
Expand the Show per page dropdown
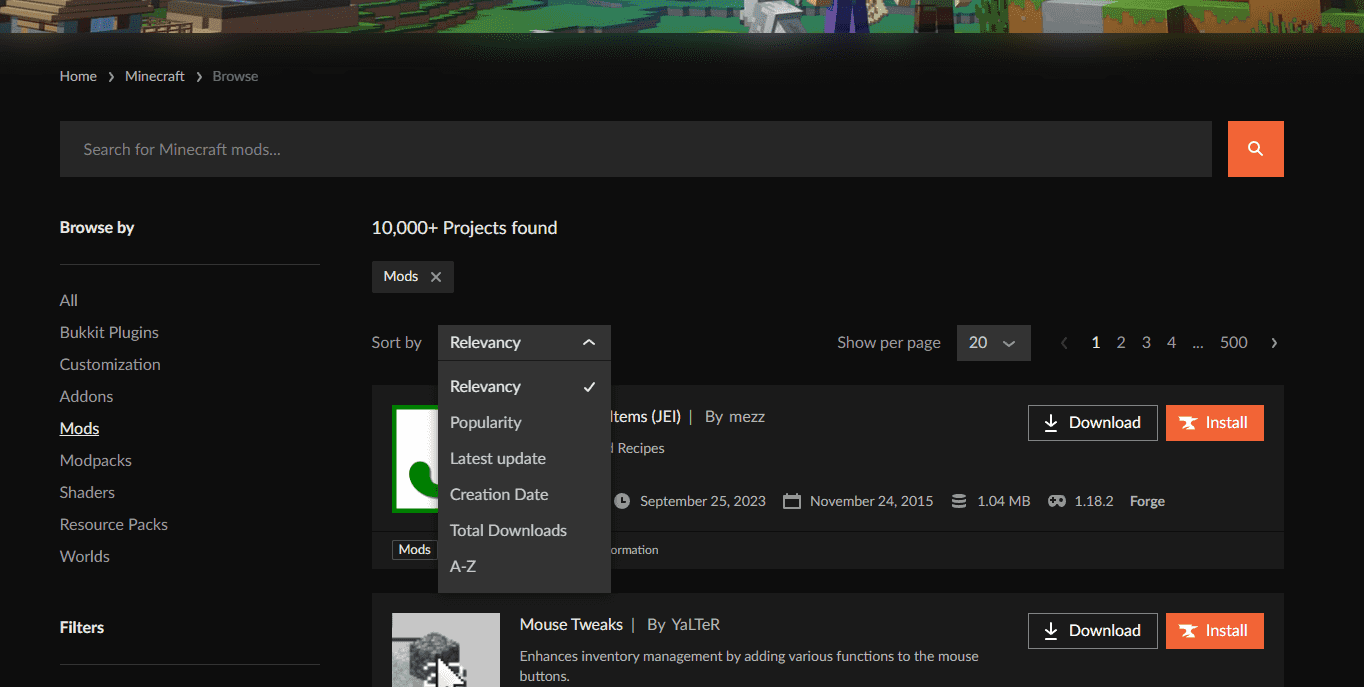coord(992,343)
